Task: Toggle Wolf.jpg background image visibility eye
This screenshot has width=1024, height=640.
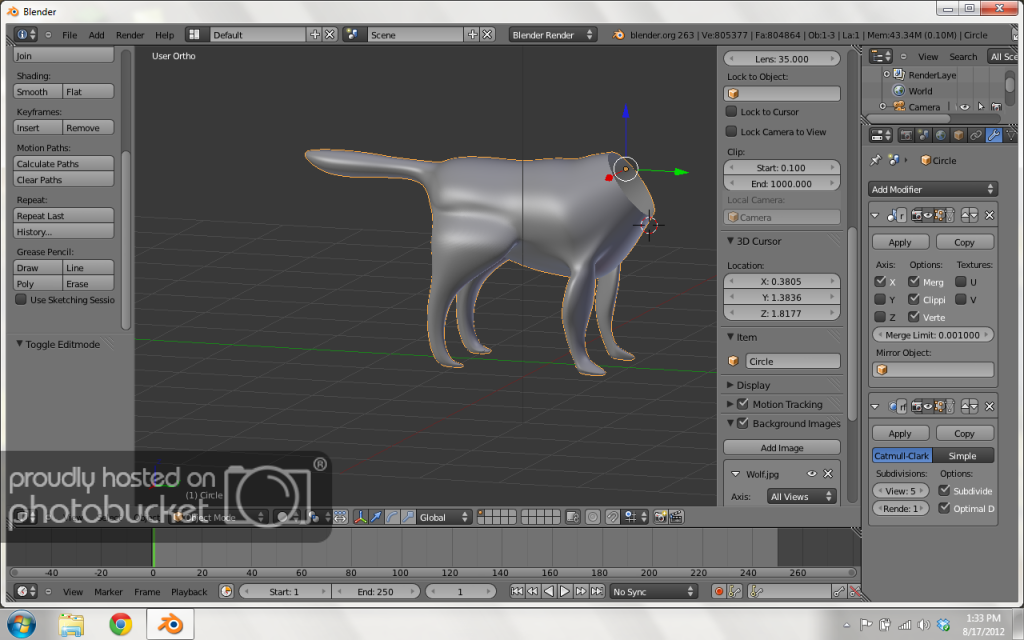Action: [x=812, y=473]
